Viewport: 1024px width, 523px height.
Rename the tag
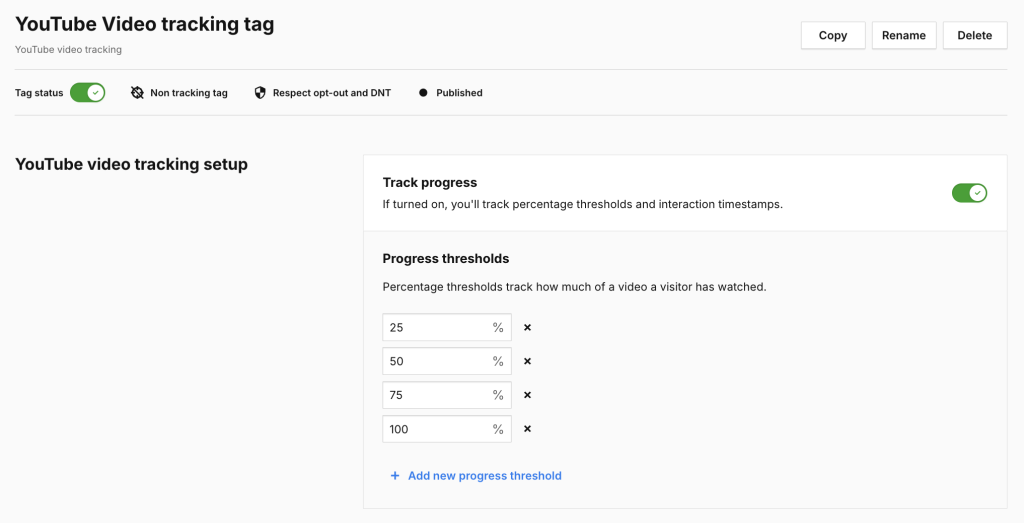[904, 35]
